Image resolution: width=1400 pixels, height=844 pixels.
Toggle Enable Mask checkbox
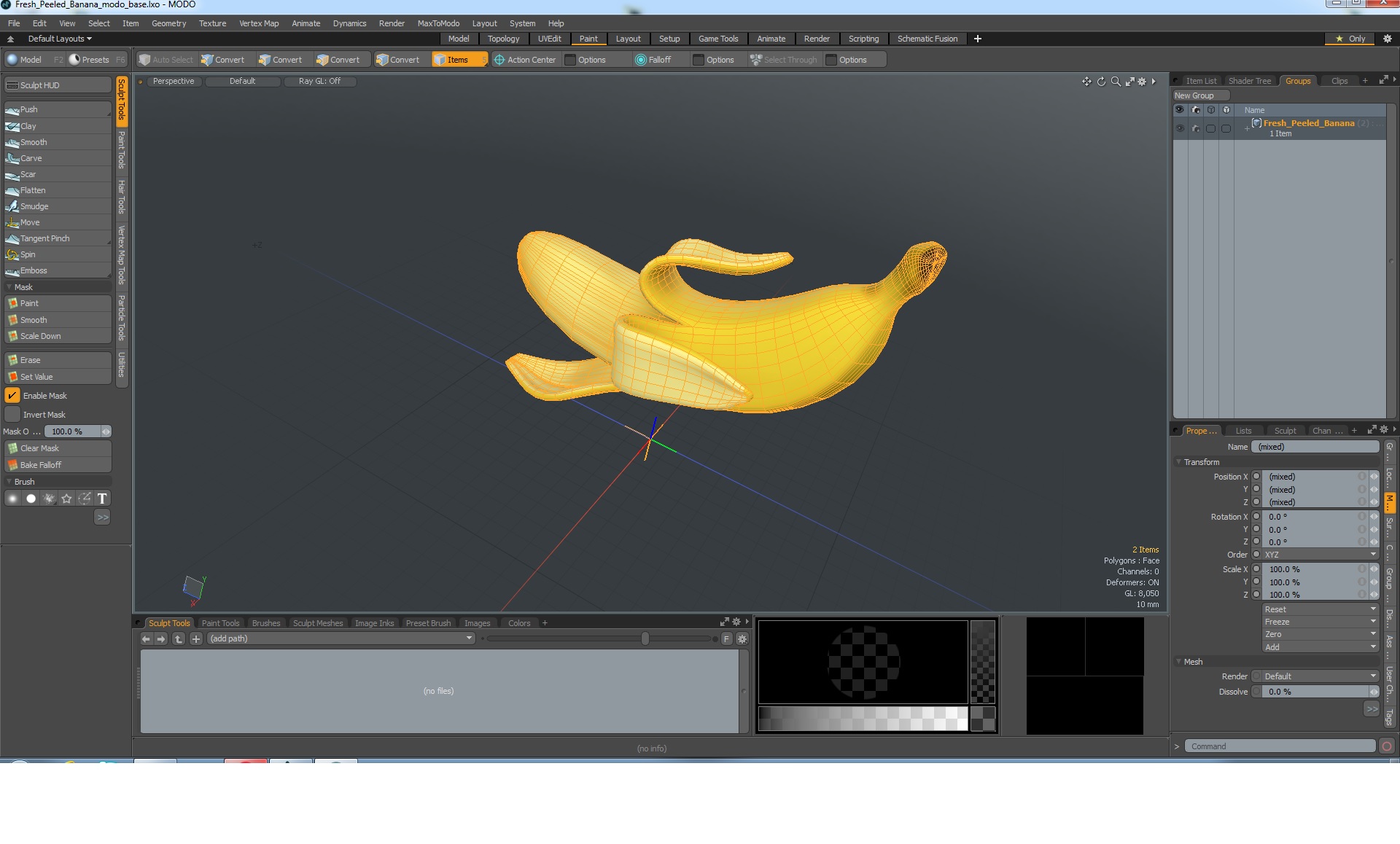click(x=11, y=395)
